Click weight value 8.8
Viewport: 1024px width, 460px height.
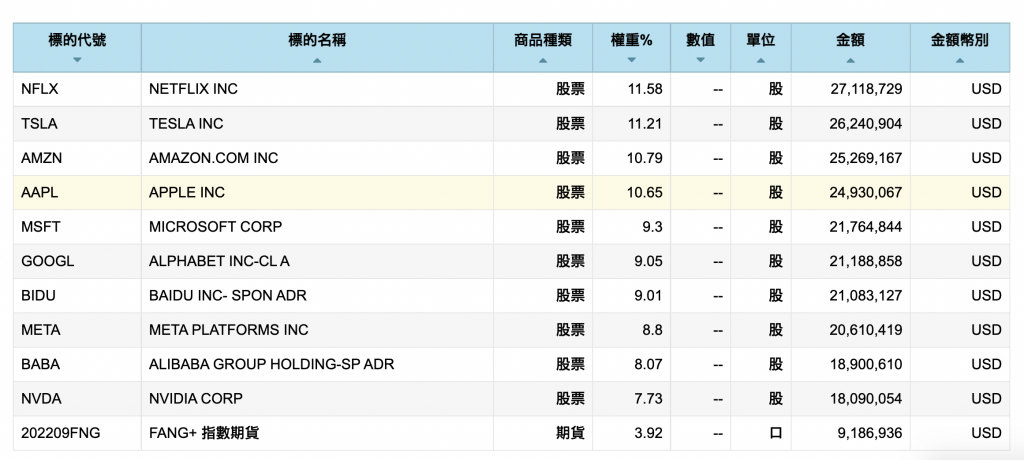[652, 330]
